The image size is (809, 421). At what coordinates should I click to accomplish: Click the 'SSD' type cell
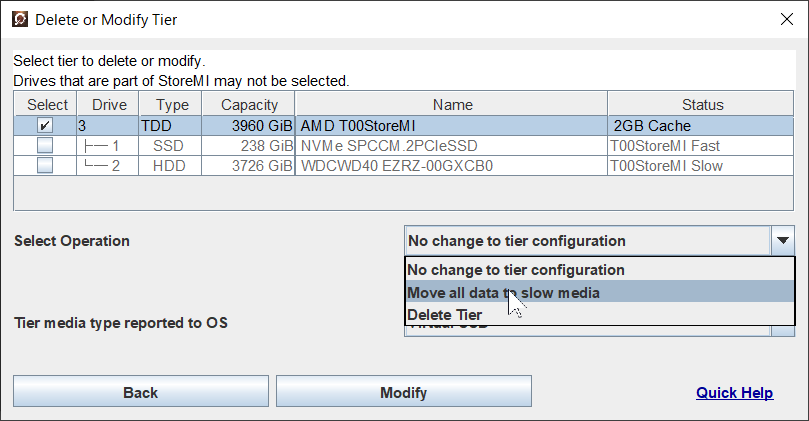[170, 145]
